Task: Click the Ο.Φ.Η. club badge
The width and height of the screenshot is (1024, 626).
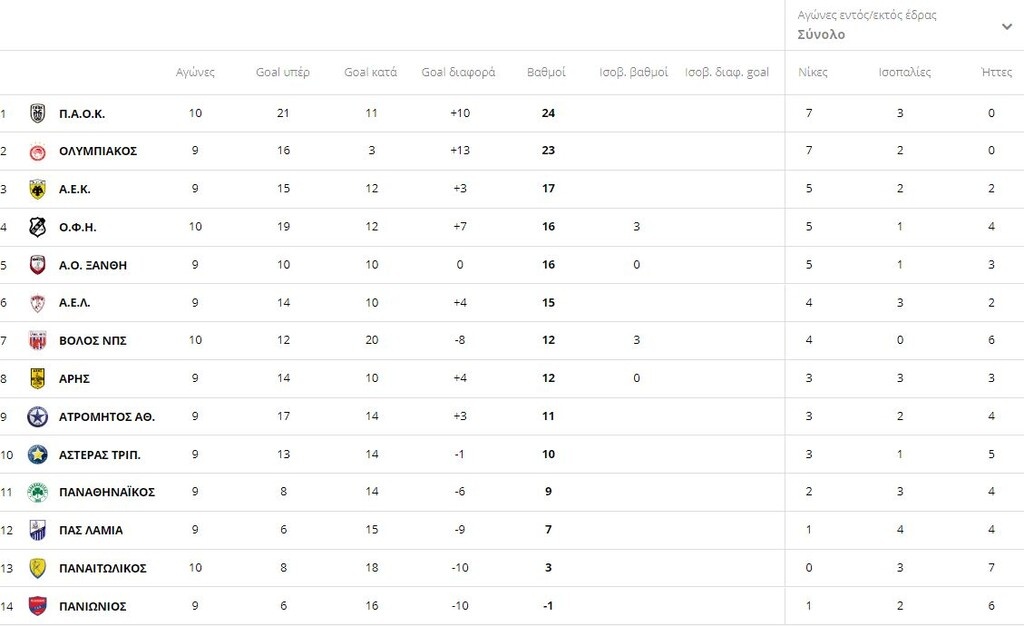Action: (x=37, y=227)
